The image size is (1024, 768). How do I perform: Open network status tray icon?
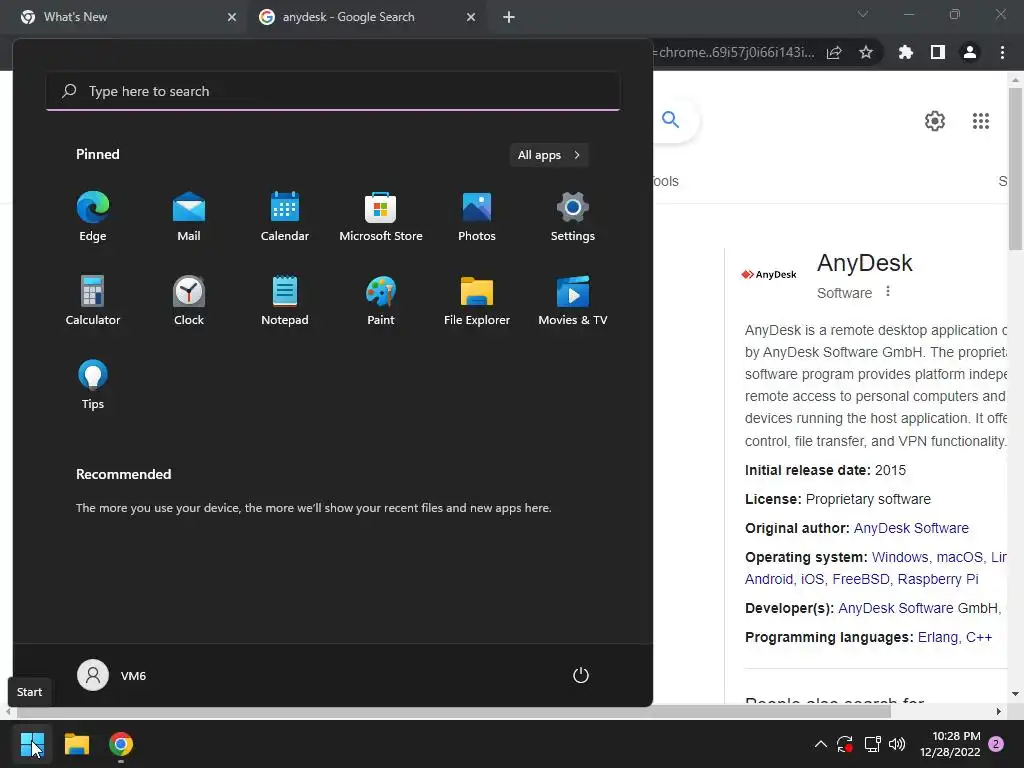point(872,744)
